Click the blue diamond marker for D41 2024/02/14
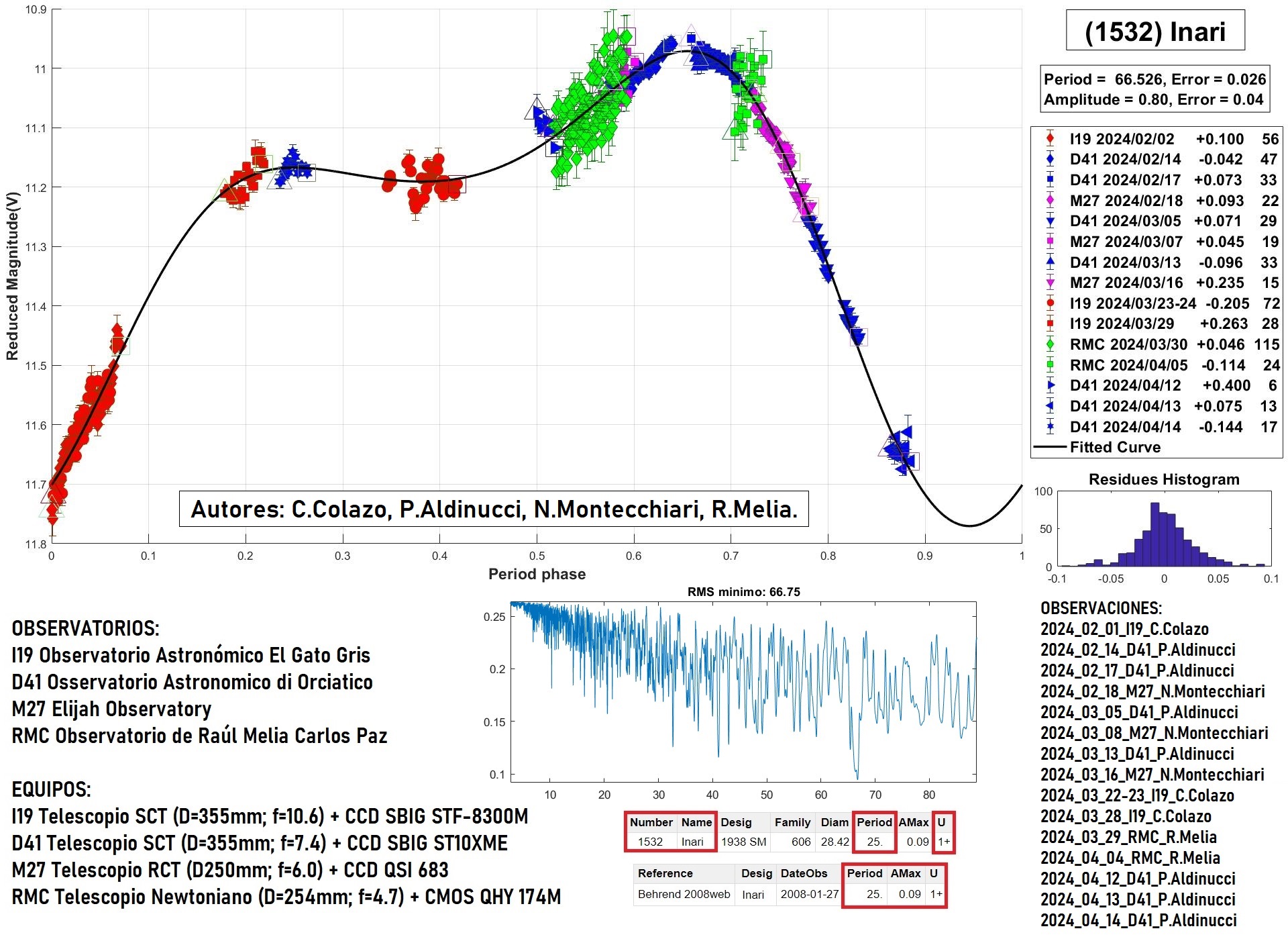The width and height of the screenshot is (1288, 941). 1050,159
